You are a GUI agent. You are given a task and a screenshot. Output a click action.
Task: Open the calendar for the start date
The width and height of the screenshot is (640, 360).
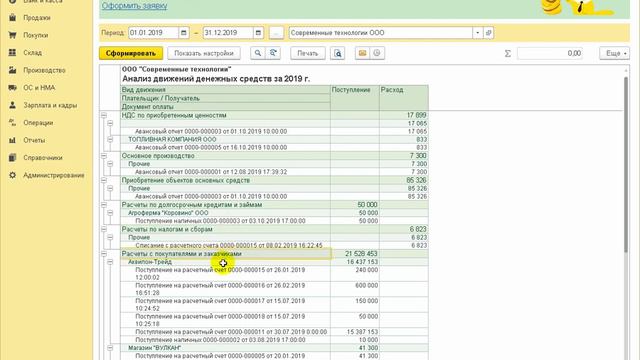(184, 33)
